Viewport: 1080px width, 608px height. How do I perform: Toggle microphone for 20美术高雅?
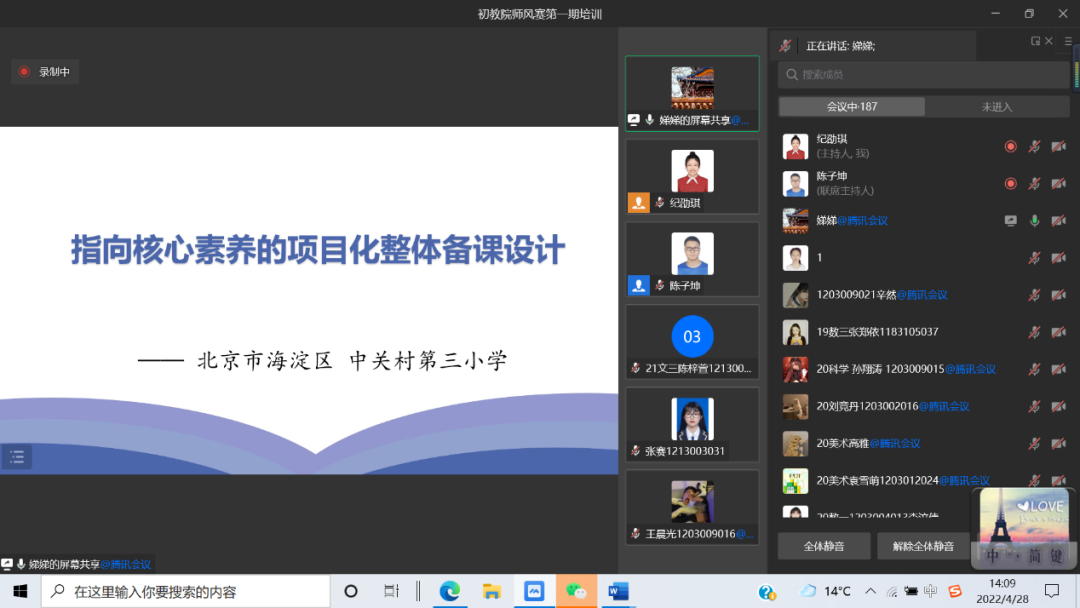[x=1035, y=443]
